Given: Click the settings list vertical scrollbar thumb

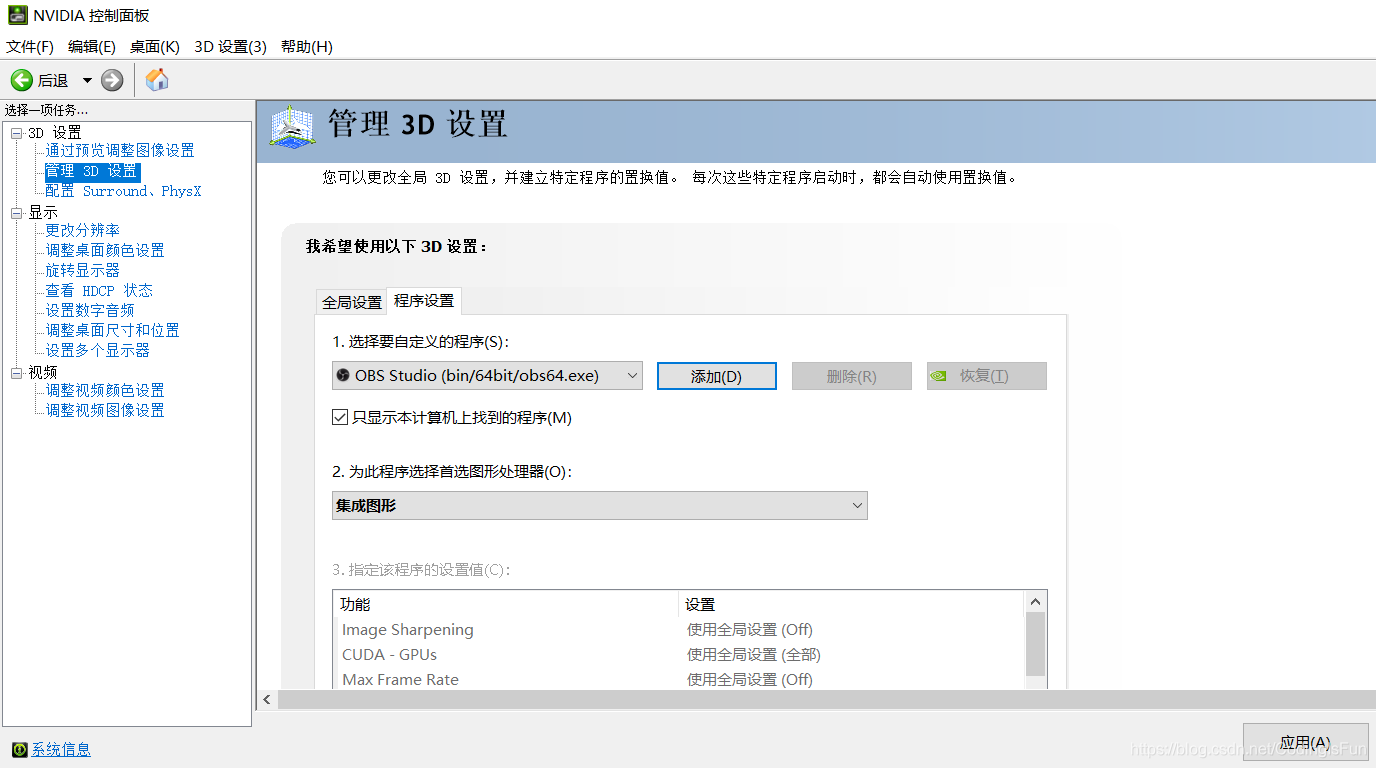Looking at the screenshot, I should [x=1036, y=644].
